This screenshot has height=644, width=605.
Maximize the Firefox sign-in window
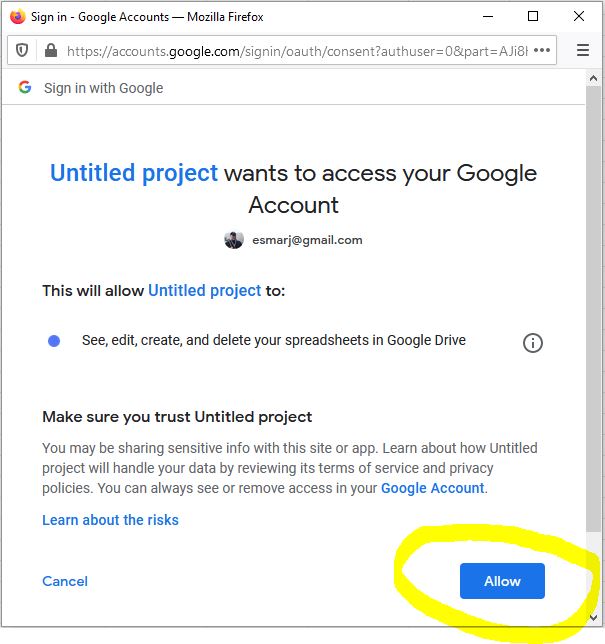pos(533,16)
